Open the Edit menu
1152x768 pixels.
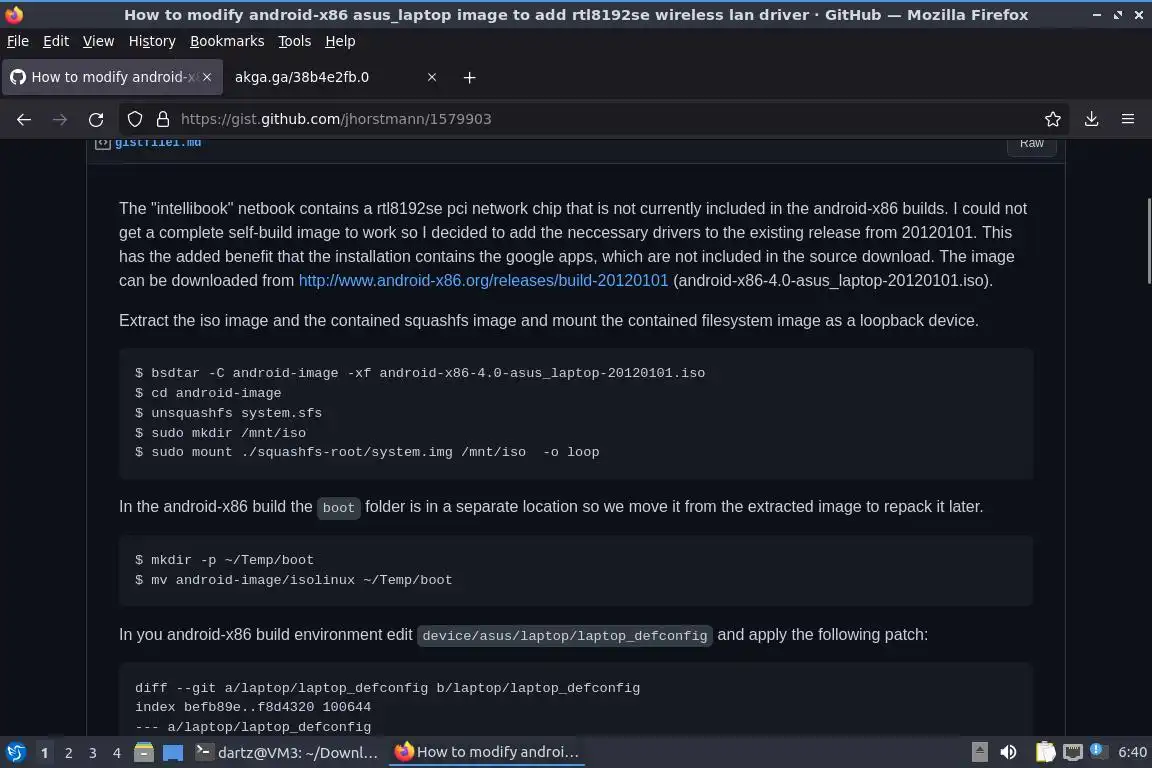click(x=56, y=41)
